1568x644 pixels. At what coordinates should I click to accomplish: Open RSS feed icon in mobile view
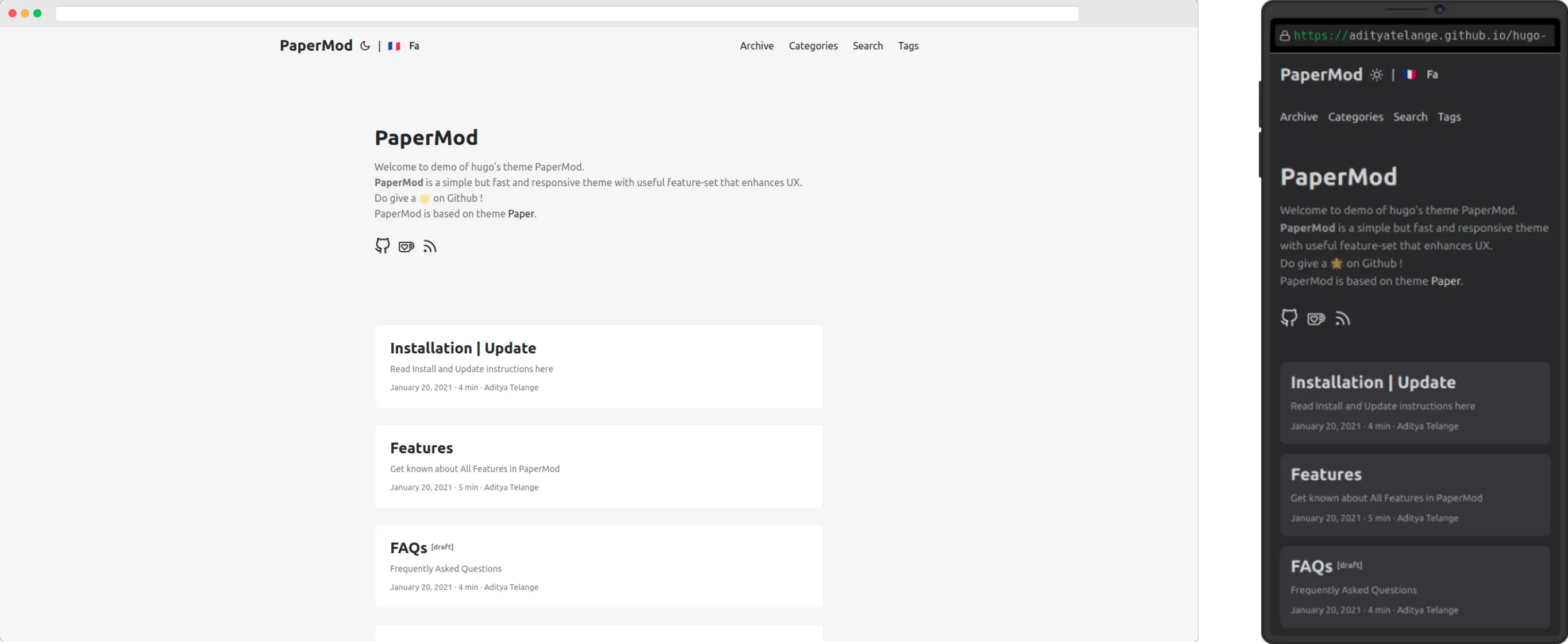[x=1342, y=319]
